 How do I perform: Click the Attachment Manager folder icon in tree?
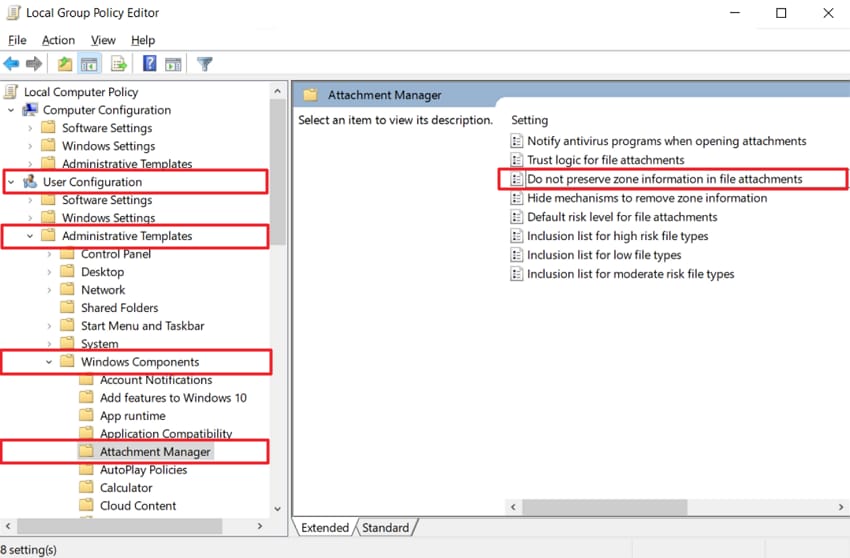[86, 451]
